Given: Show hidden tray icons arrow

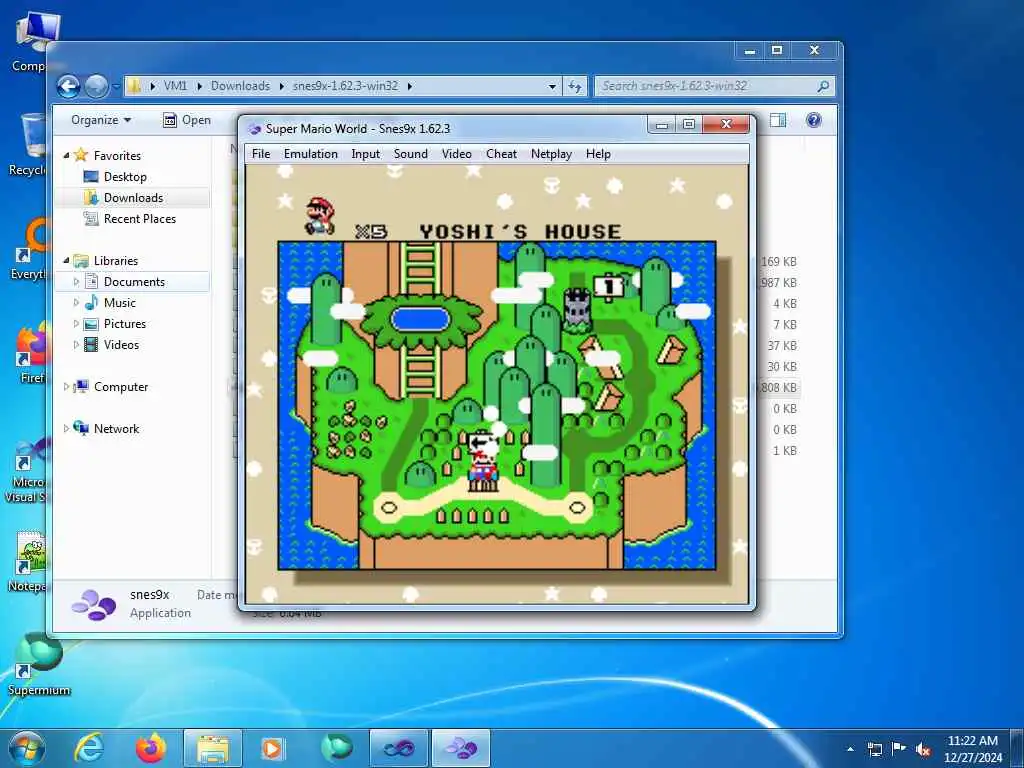Looking at the screenshot, I should (x=850, y=749).
